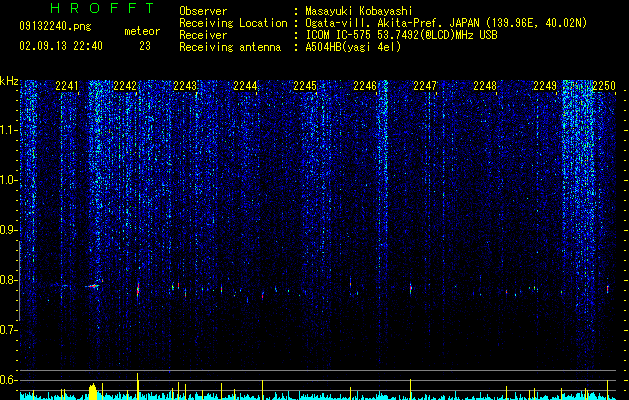Select the filename 09132240.png
Screen dimensions: 629x400
point(55,27)
